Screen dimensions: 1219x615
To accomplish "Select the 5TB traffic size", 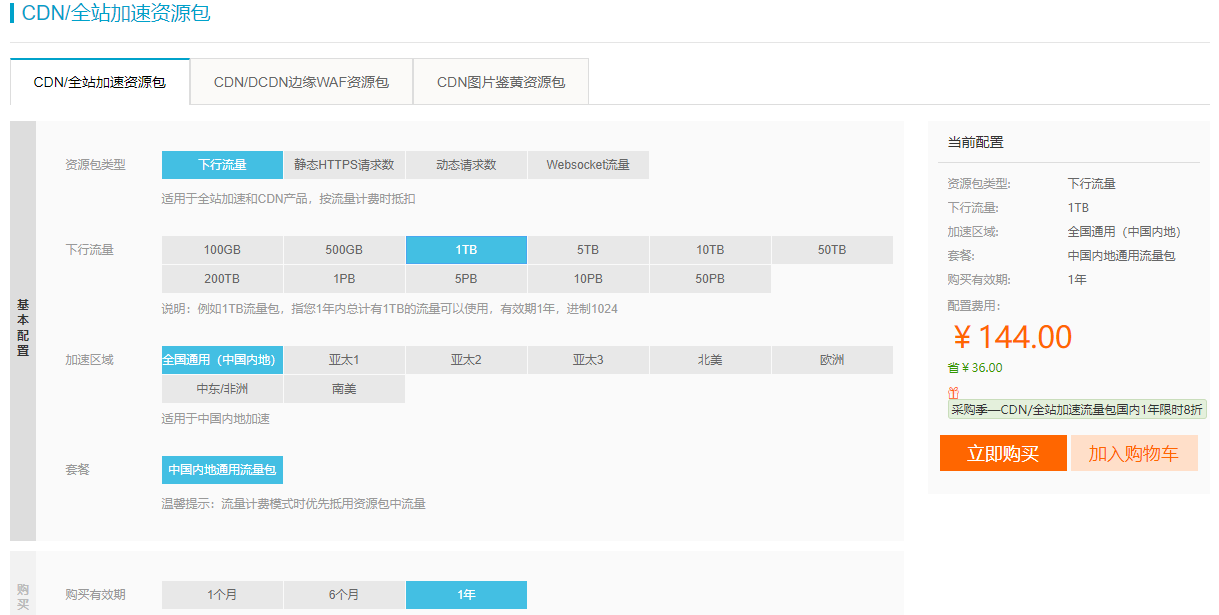I will coord(588,249).
